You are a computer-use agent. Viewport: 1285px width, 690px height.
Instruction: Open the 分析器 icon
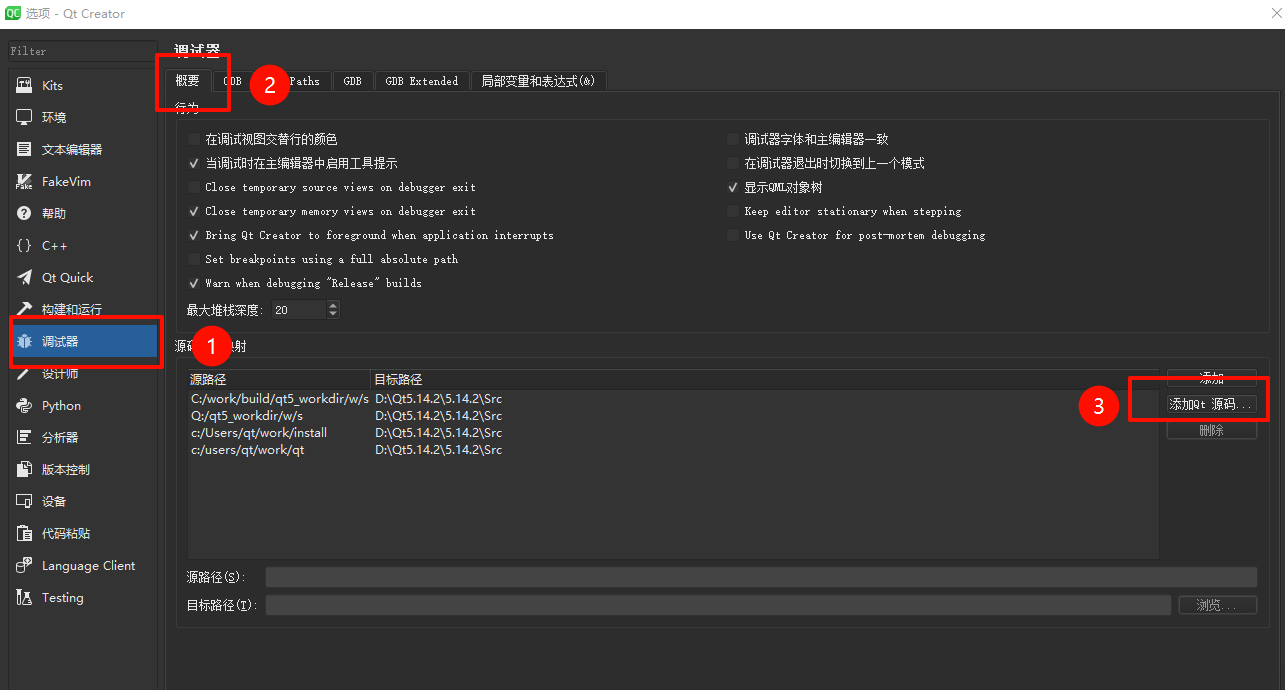click(x=24, y=438)
